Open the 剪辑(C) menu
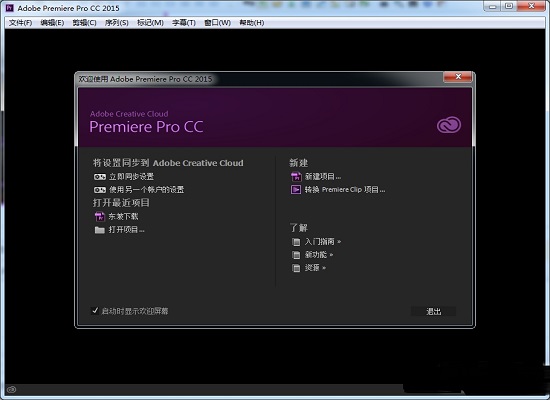550x400 pixels. click(x=85, y=23)
